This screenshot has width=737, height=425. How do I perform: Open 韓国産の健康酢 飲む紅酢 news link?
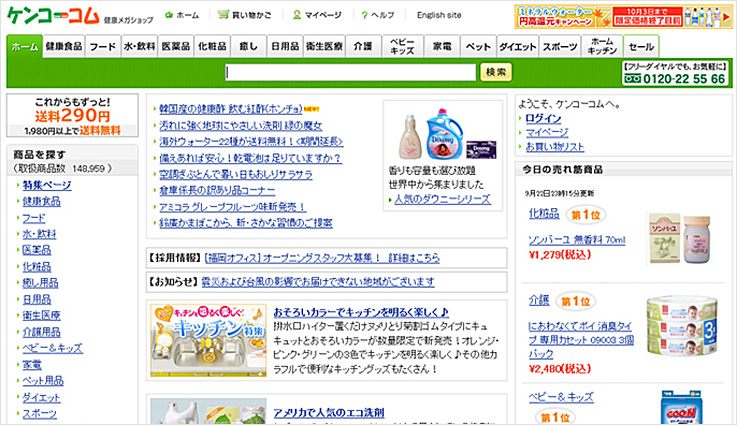tap(230, 109)
